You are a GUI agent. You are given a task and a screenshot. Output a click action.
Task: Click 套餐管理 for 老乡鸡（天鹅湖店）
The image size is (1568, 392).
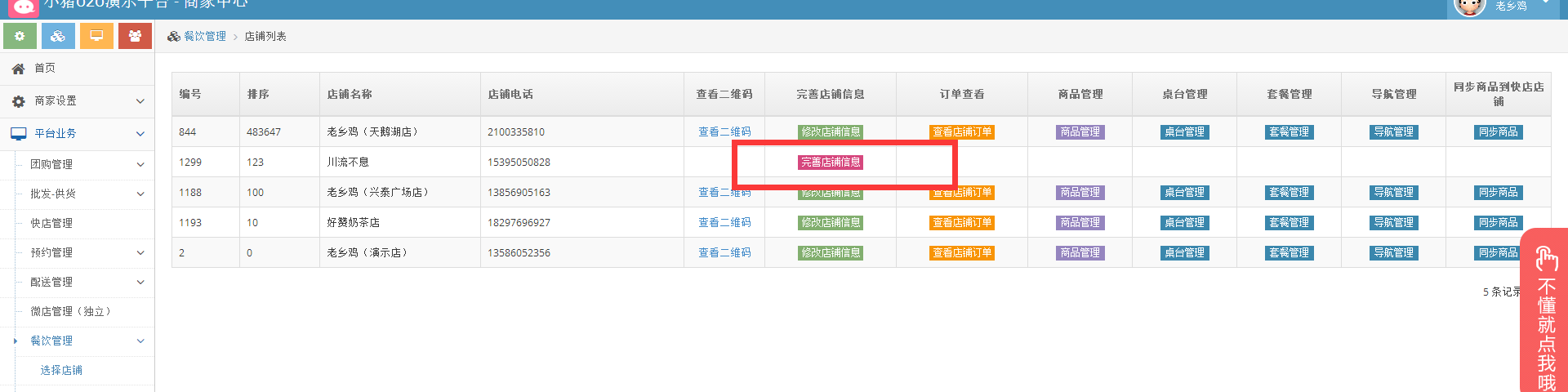(x=1290, y=132)
